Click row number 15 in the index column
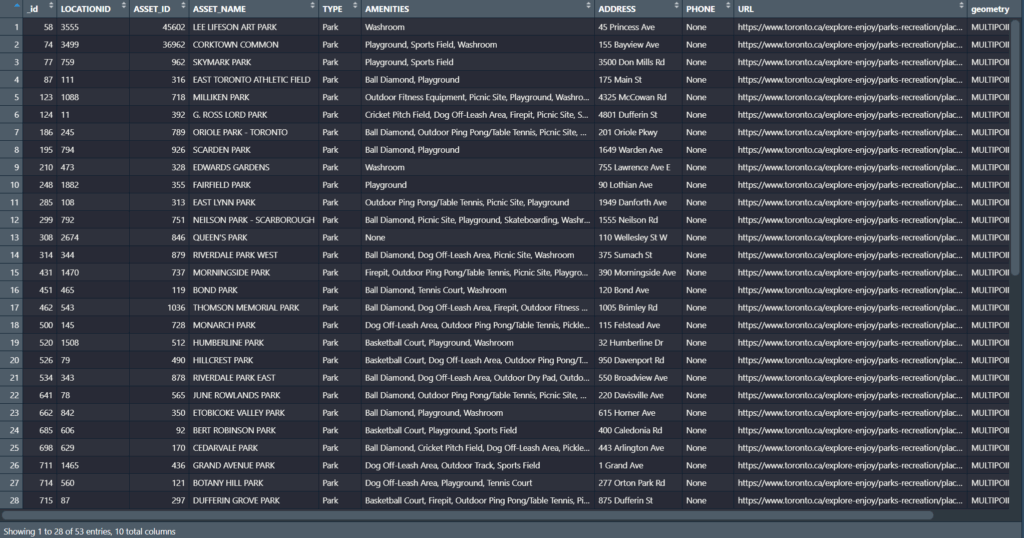Viewport: 1024px width, 538px height. coord(15,272)
